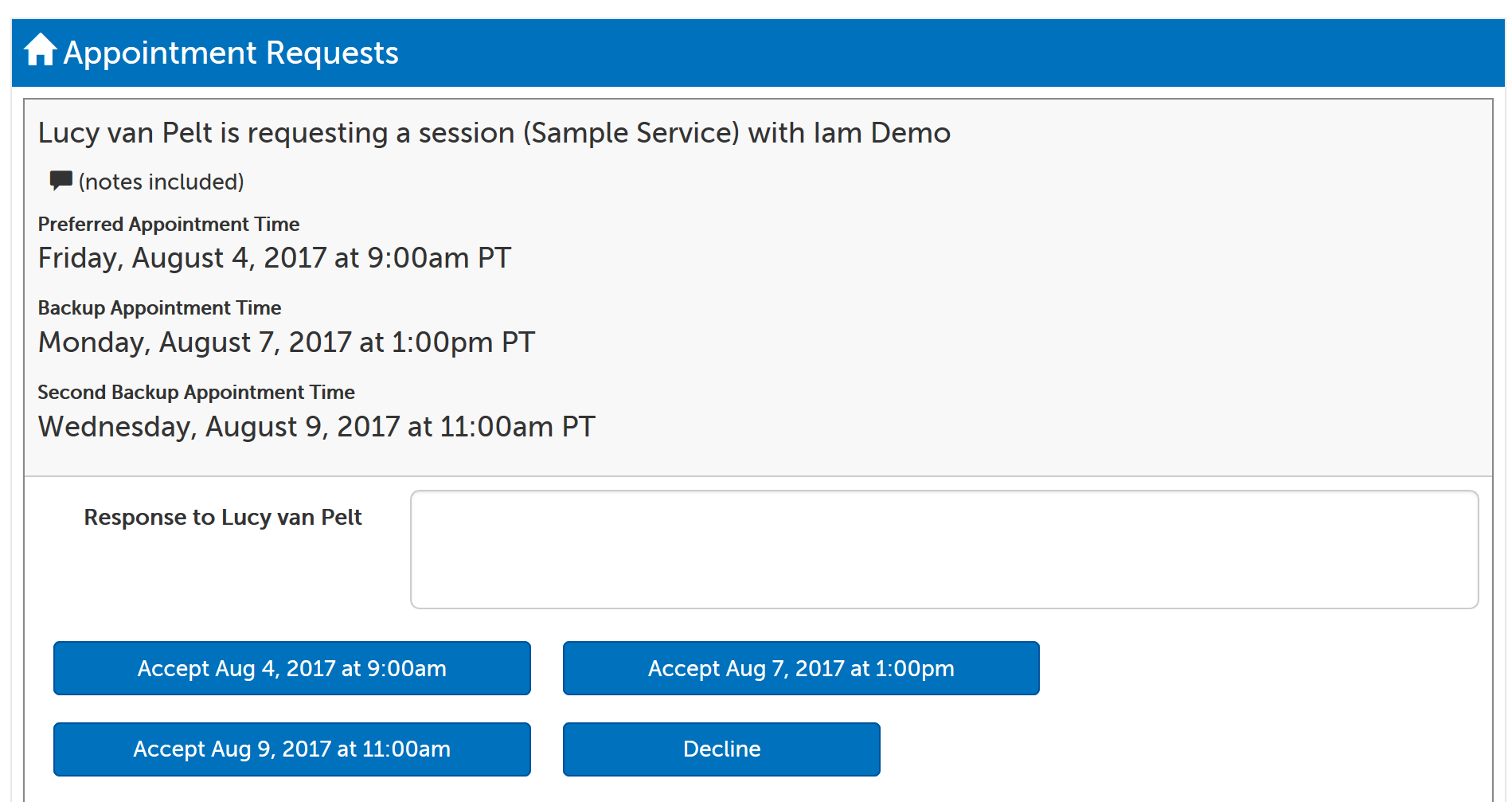Click the notes speech bubble icon
The height and width of the screenshot is (802, 1512).
[x=61, y=180]
